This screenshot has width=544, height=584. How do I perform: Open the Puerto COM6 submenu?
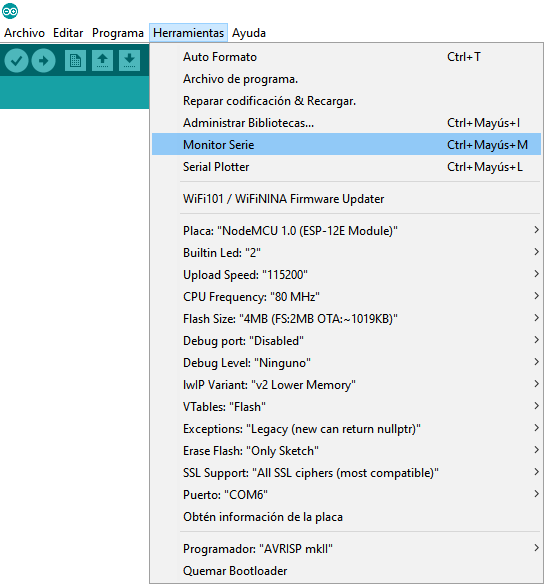[346, 495]
